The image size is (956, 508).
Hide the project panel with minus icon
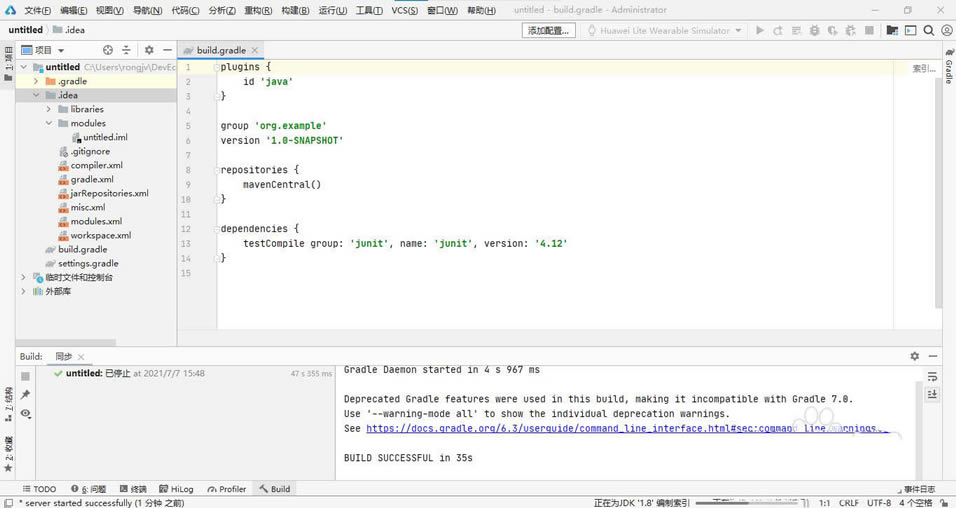[x=168, y=50]
